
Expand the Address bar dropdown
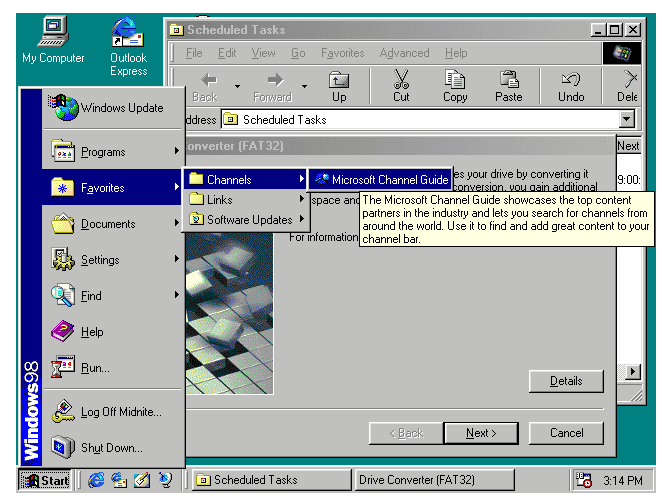coord(627,119)
